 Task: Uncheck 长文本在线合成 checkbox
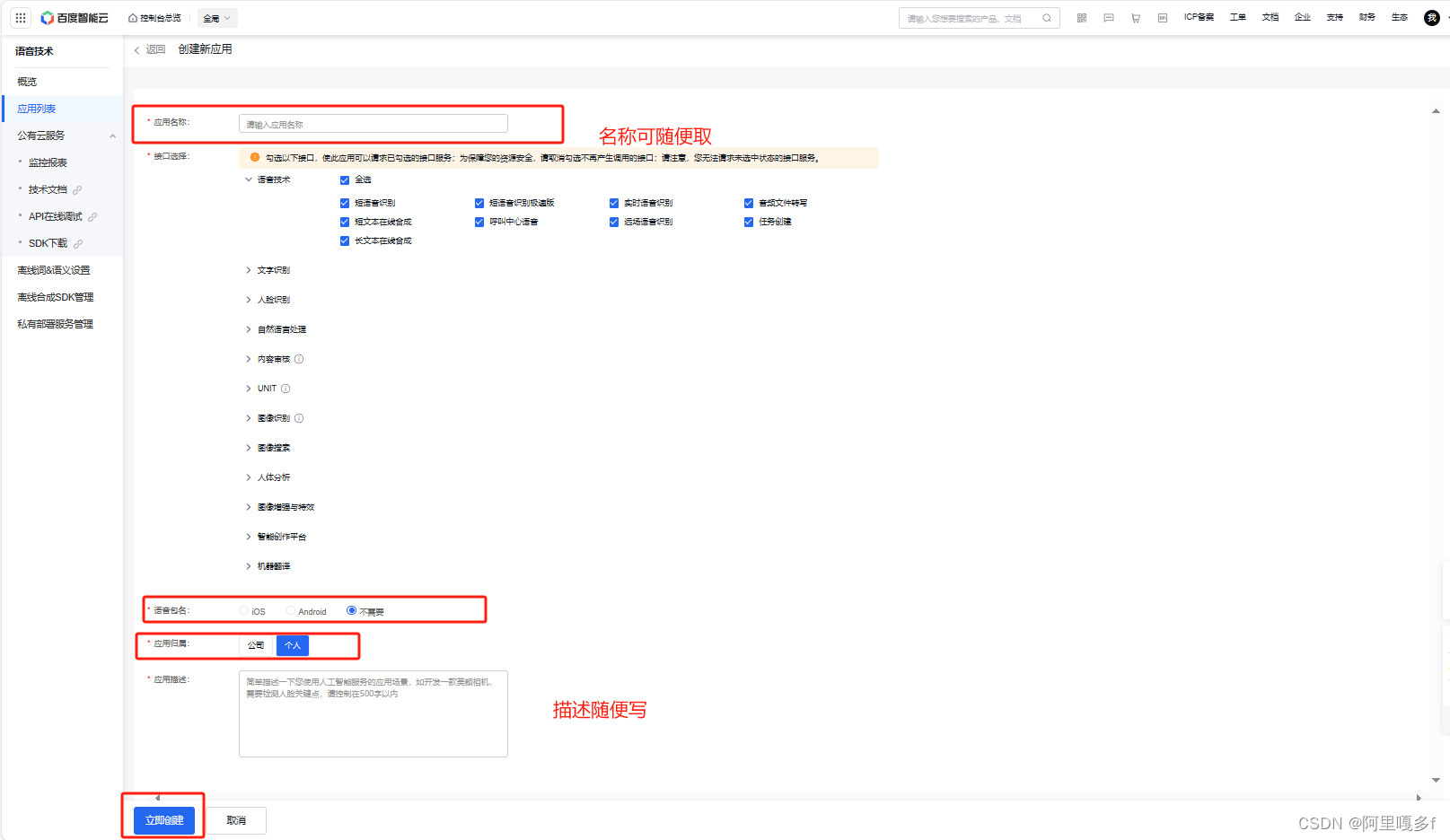click(345, 241)
